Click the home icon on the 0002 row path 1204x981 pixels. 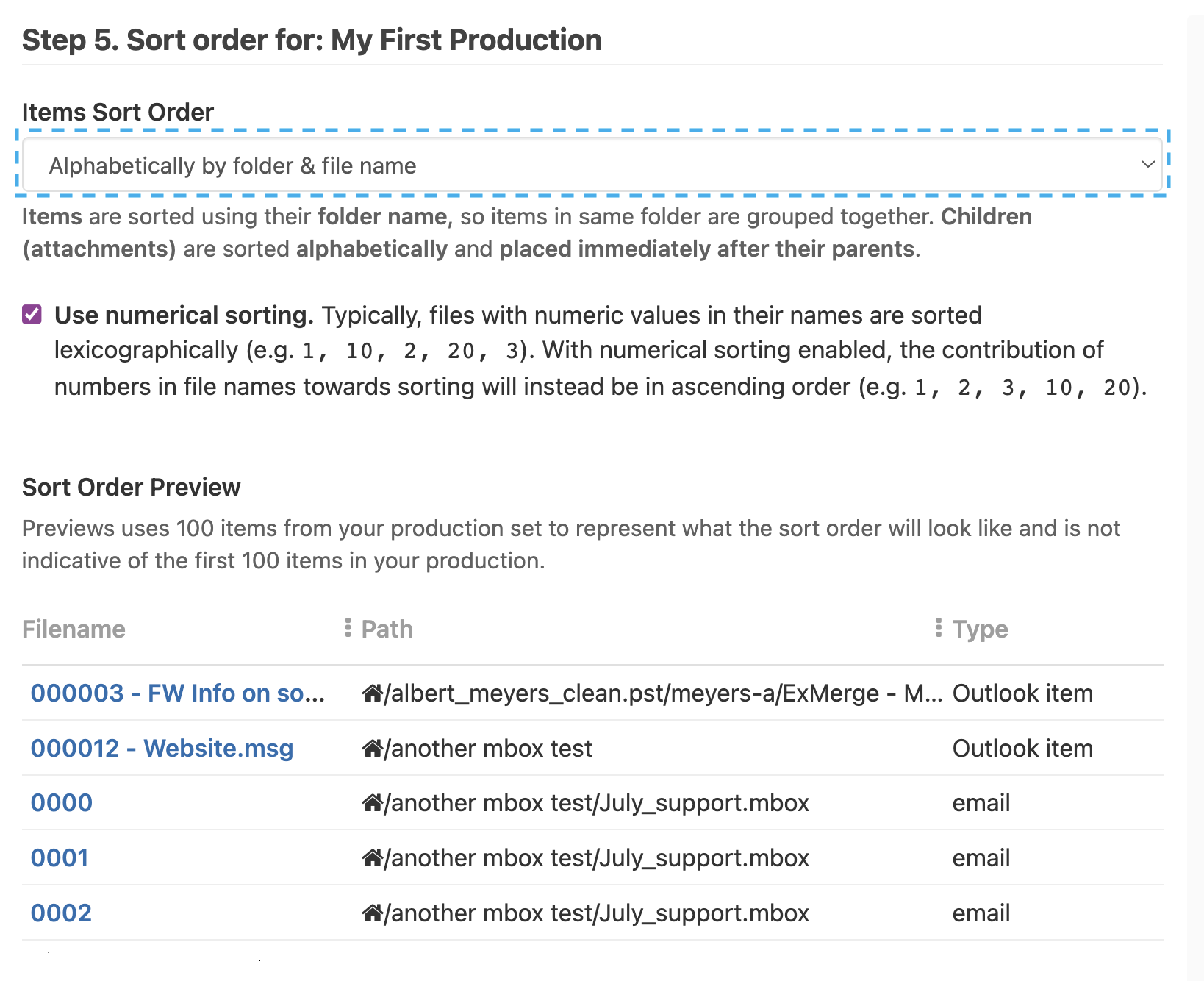click(372, 913)
